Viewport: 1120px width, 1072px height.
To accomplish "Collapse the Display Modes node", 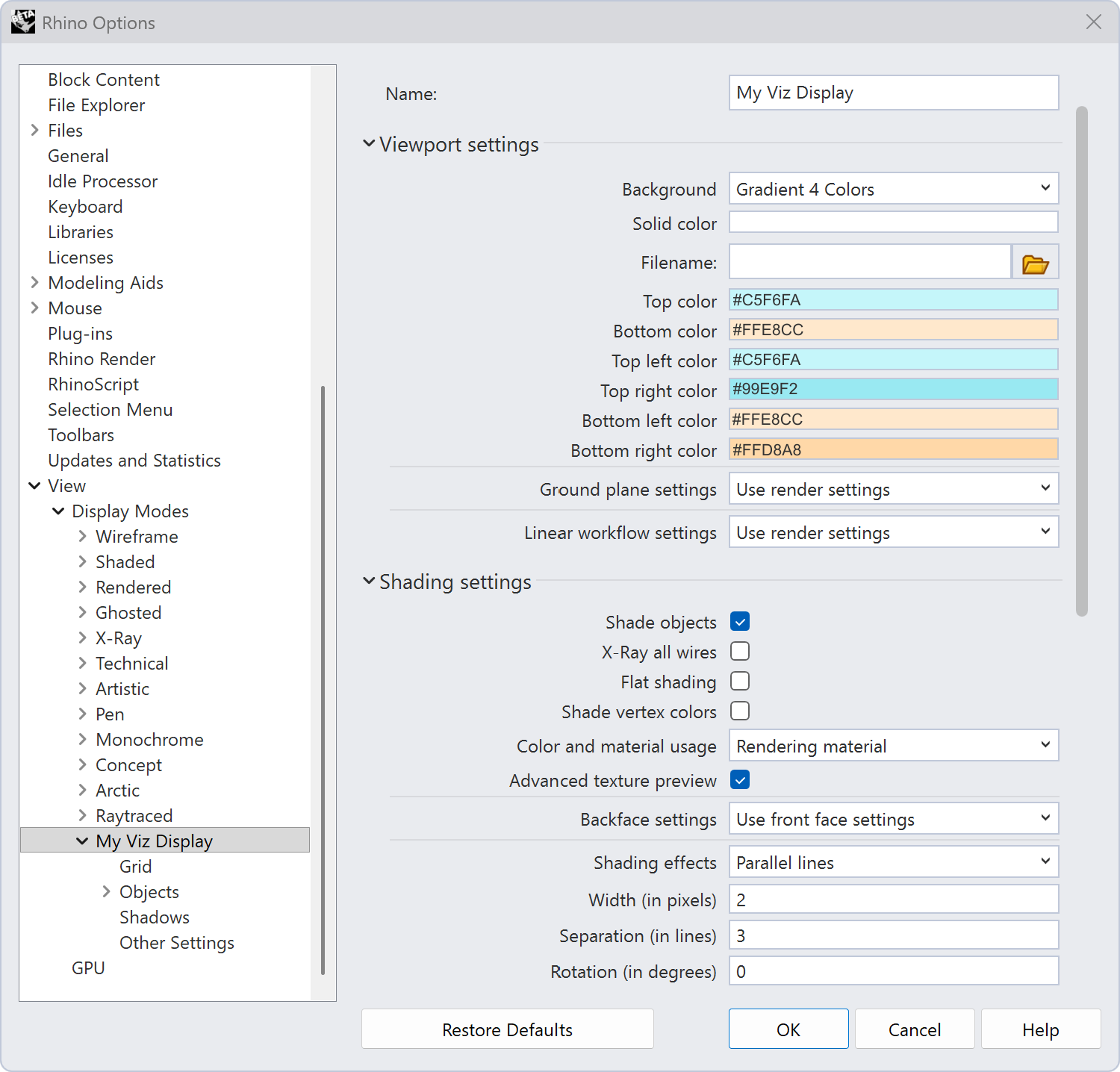I will click(58, 511).
